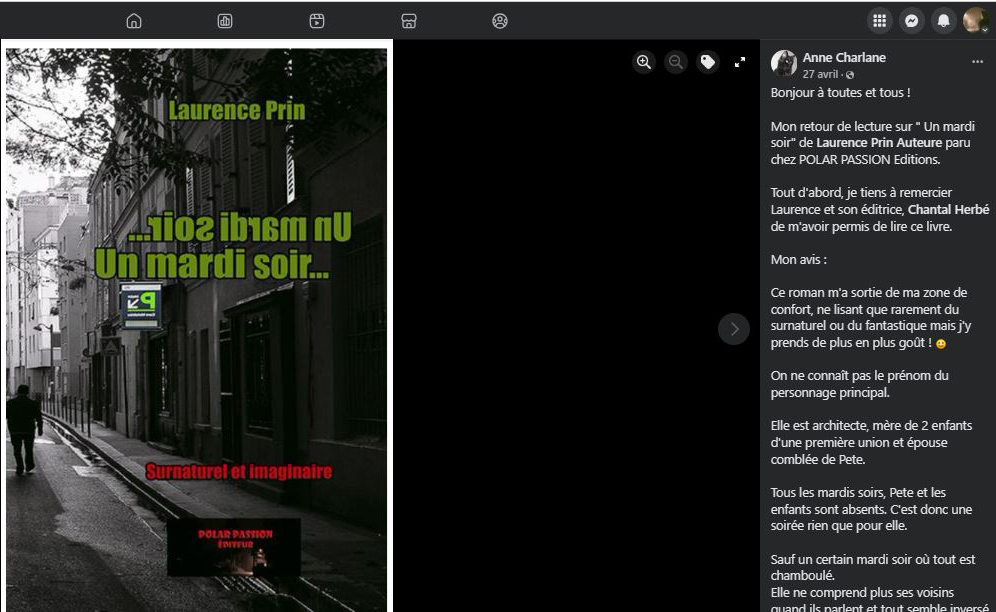
Task: Tag the photo using the tag icon
Action: point(708,62)
